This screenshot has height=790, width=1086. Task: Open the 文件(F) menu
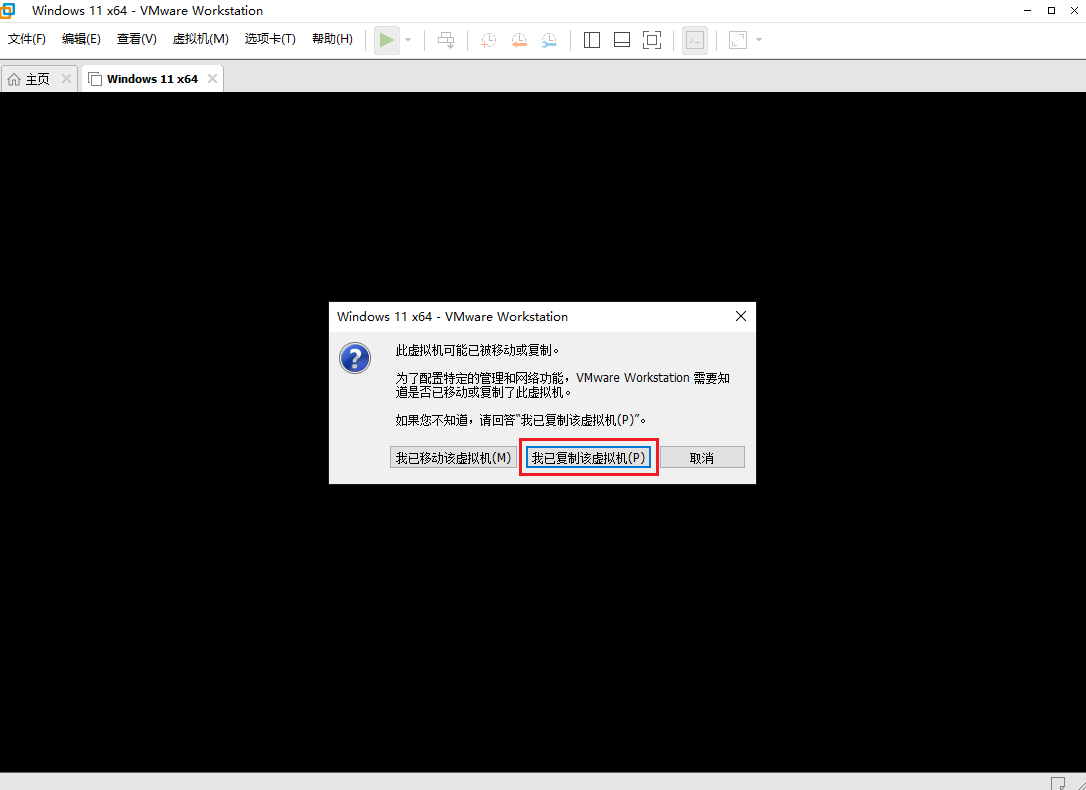coord(27,39)
